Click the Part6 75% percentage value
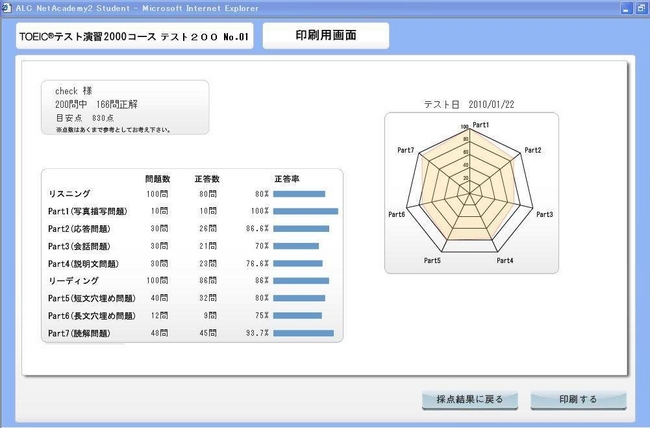 [x=262, y=316]
